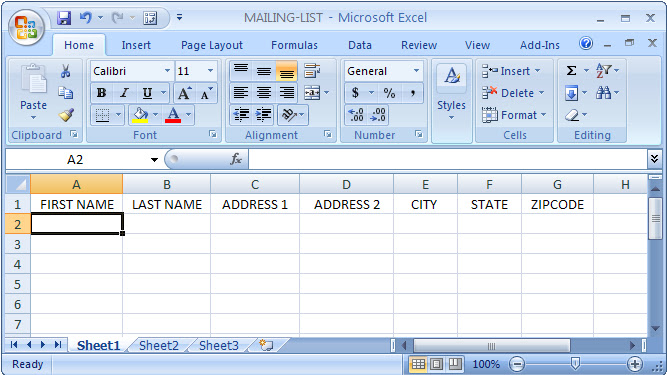This screenshot has width=667, height=375.
Task: Toggle Align Text Left
Action: coord(241,93)
